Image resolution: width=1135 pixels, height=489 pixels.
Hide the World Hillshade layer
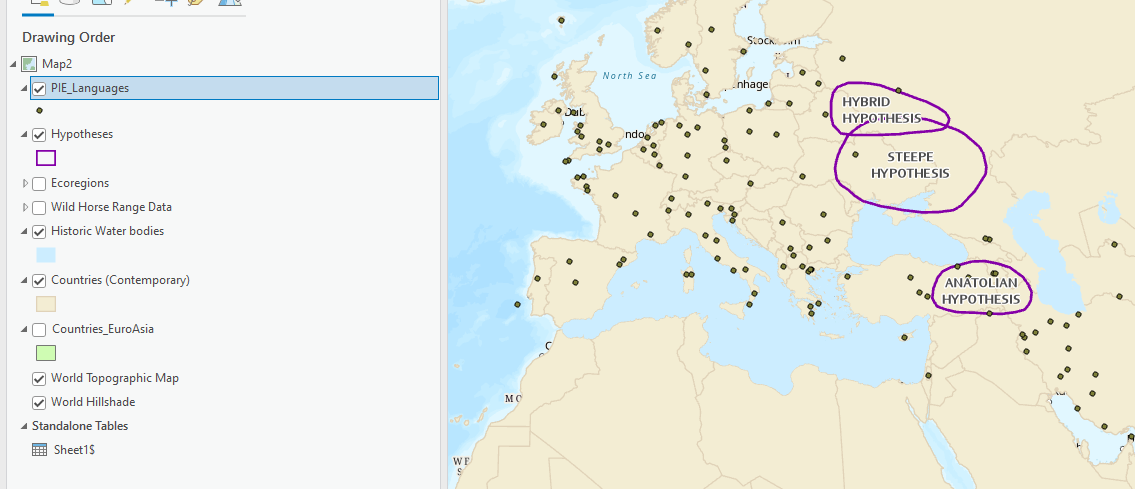click(40, 403)
